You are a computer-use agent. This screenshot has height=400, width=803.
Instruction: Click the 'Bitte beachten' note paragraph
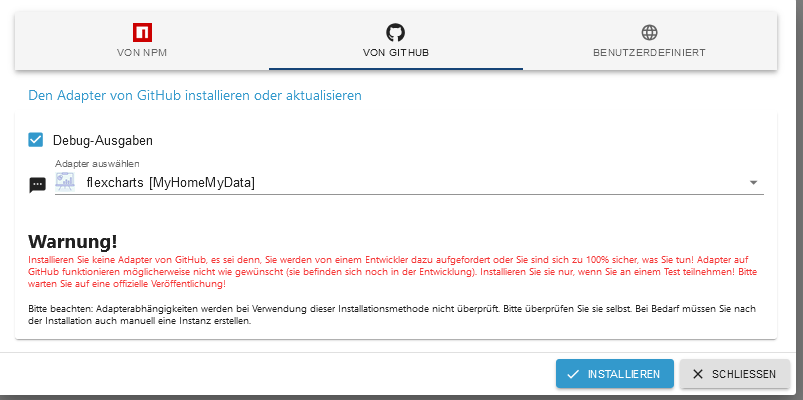392,315
